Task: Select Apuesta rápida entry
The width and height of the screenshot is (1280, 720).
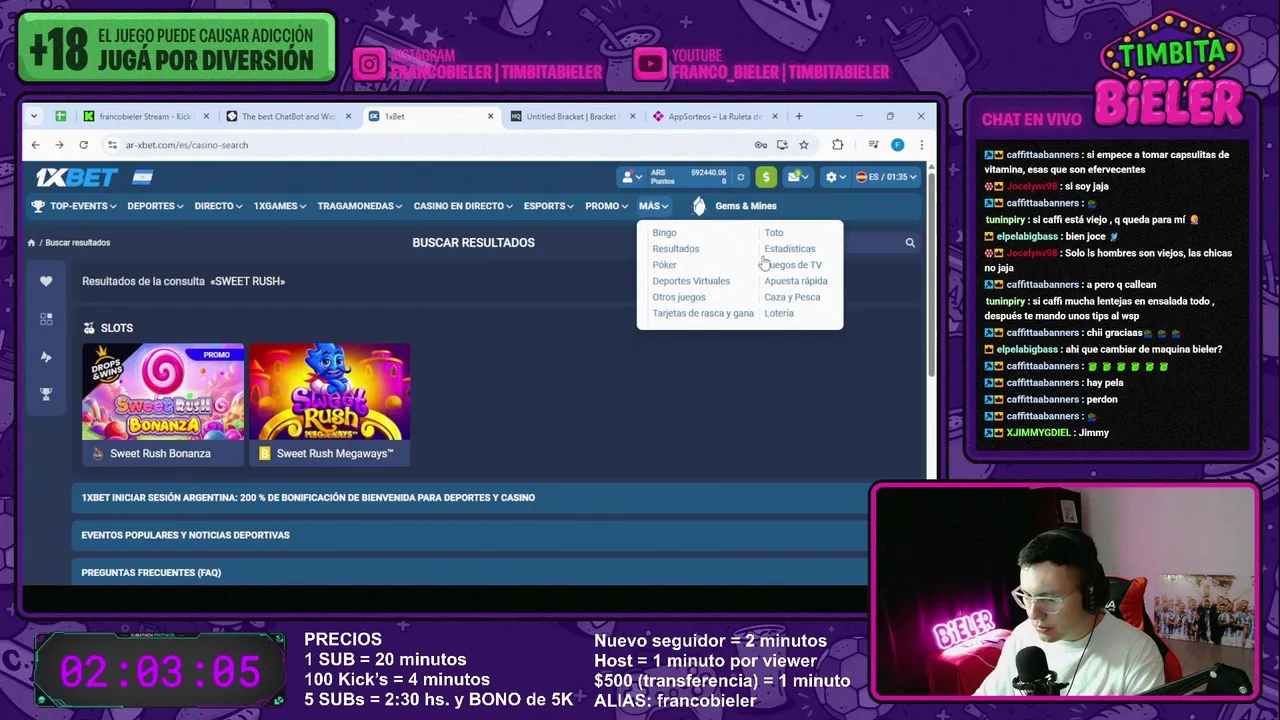Action: tap(796, 281)
